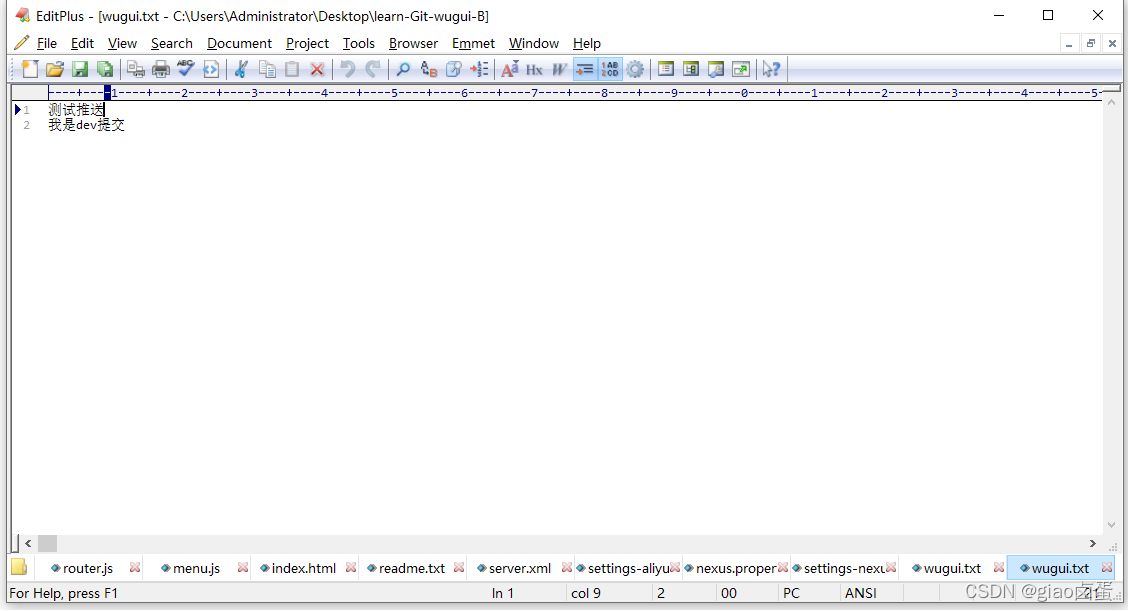Click the 'ANSI' encoding in status bar
1128x611 pixels.
point(861,593)
